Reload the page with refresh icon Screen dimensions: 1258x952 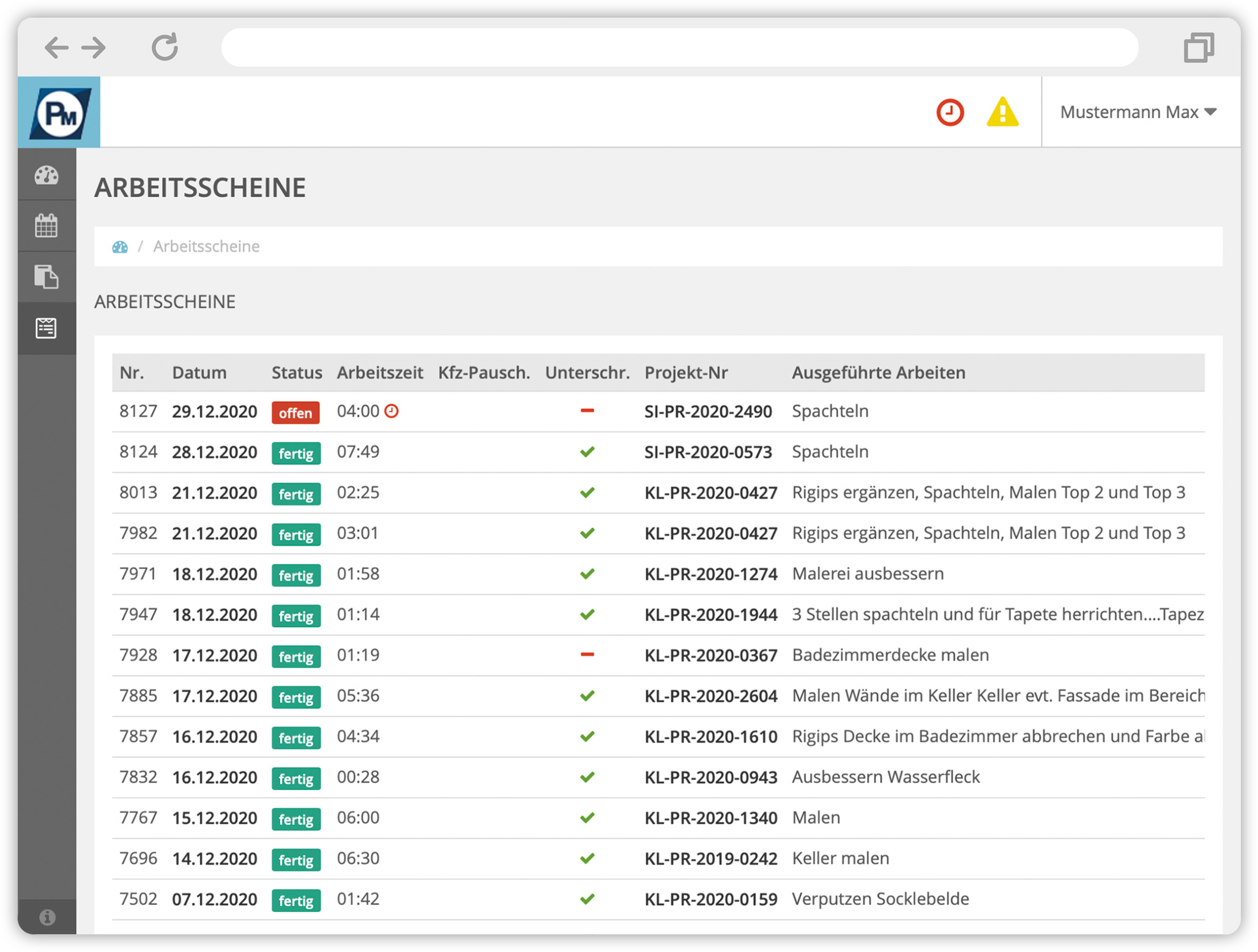click(x=165, y=47)
